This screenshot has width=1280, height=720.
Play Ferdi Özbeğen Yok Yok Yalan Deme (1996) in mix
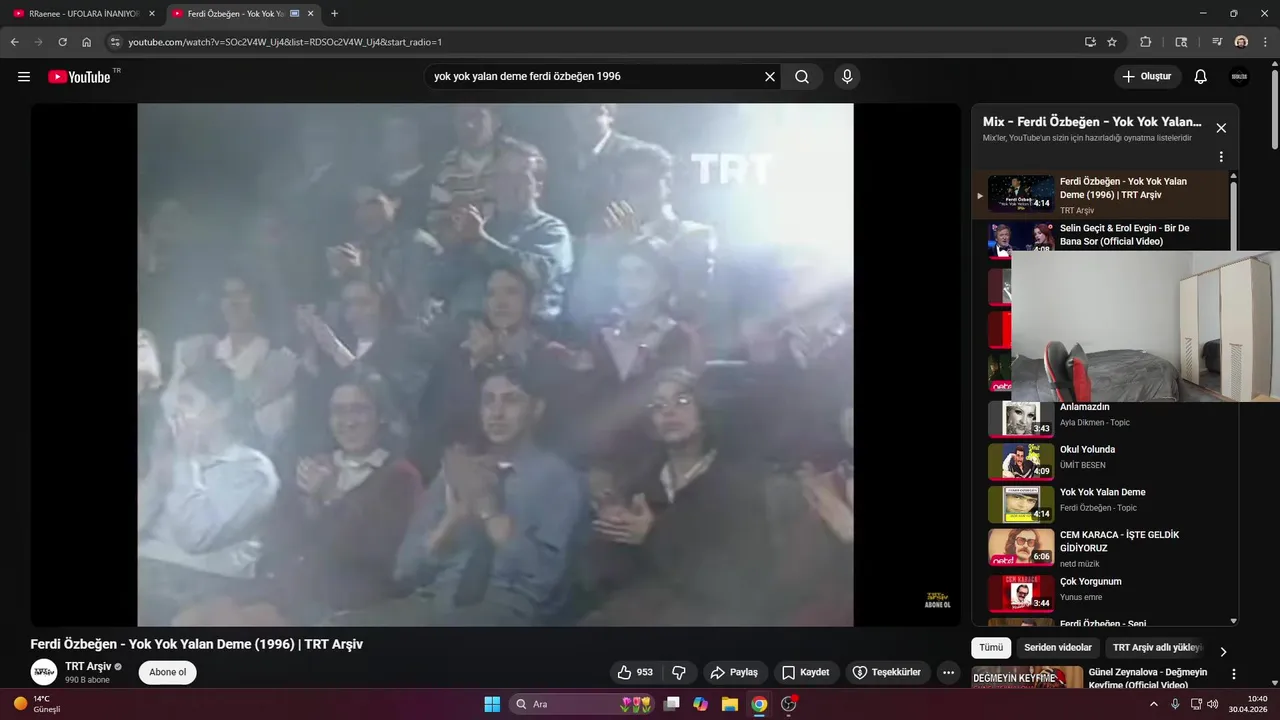(x=1100, y=194)
